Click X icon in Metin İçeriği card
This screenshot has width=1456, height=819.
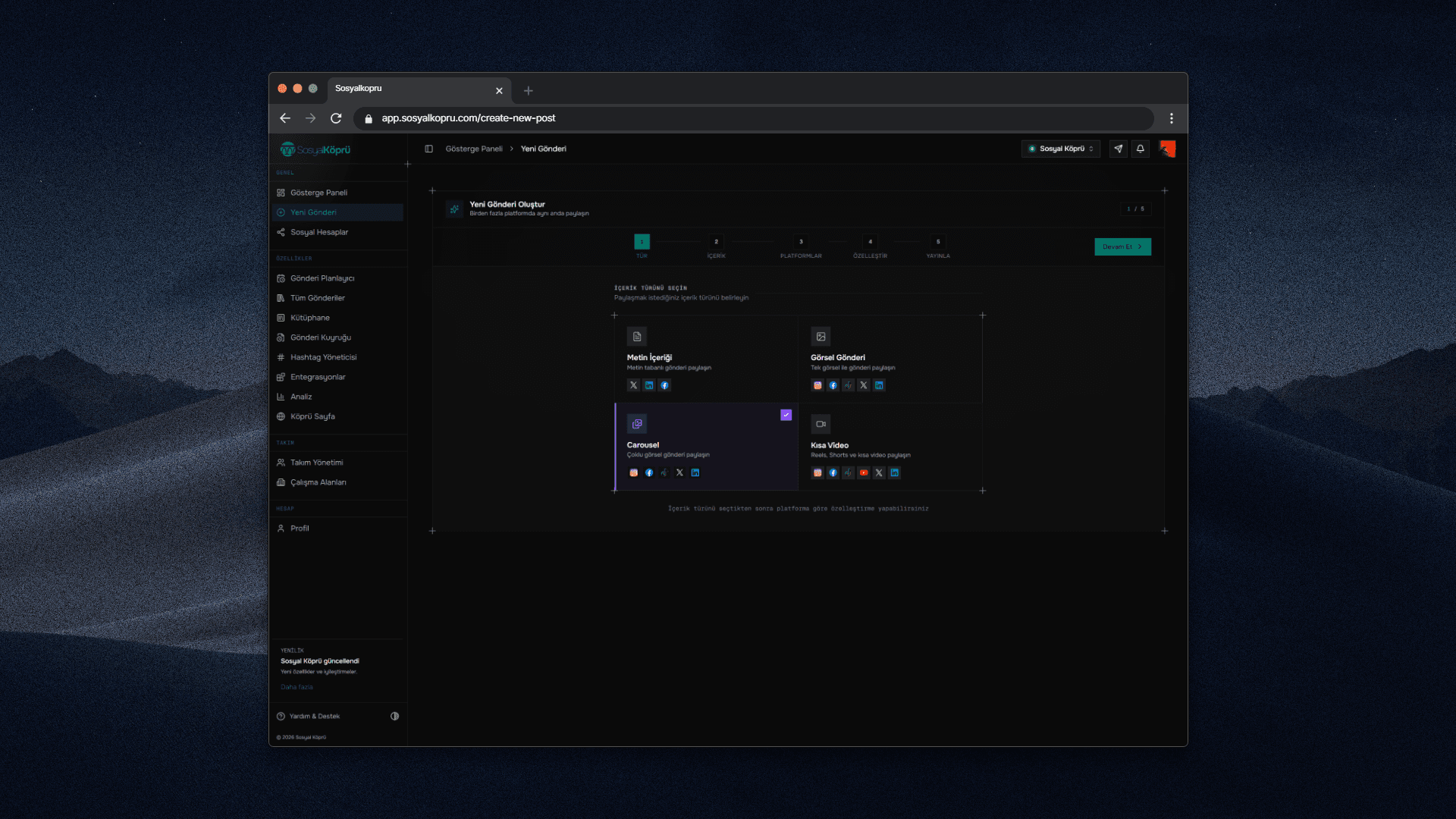coord(633,385)
